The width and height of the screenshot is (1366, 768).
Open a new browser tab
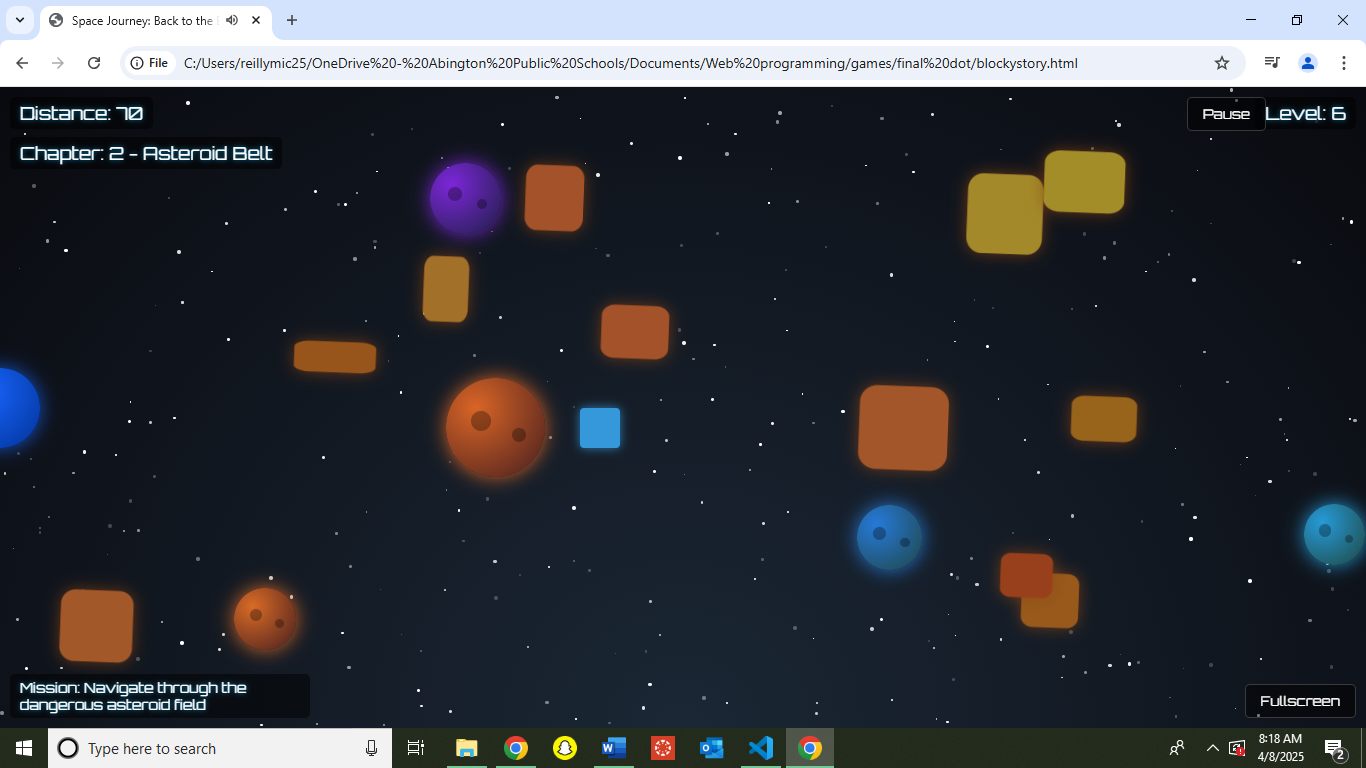tap(292, 20)
